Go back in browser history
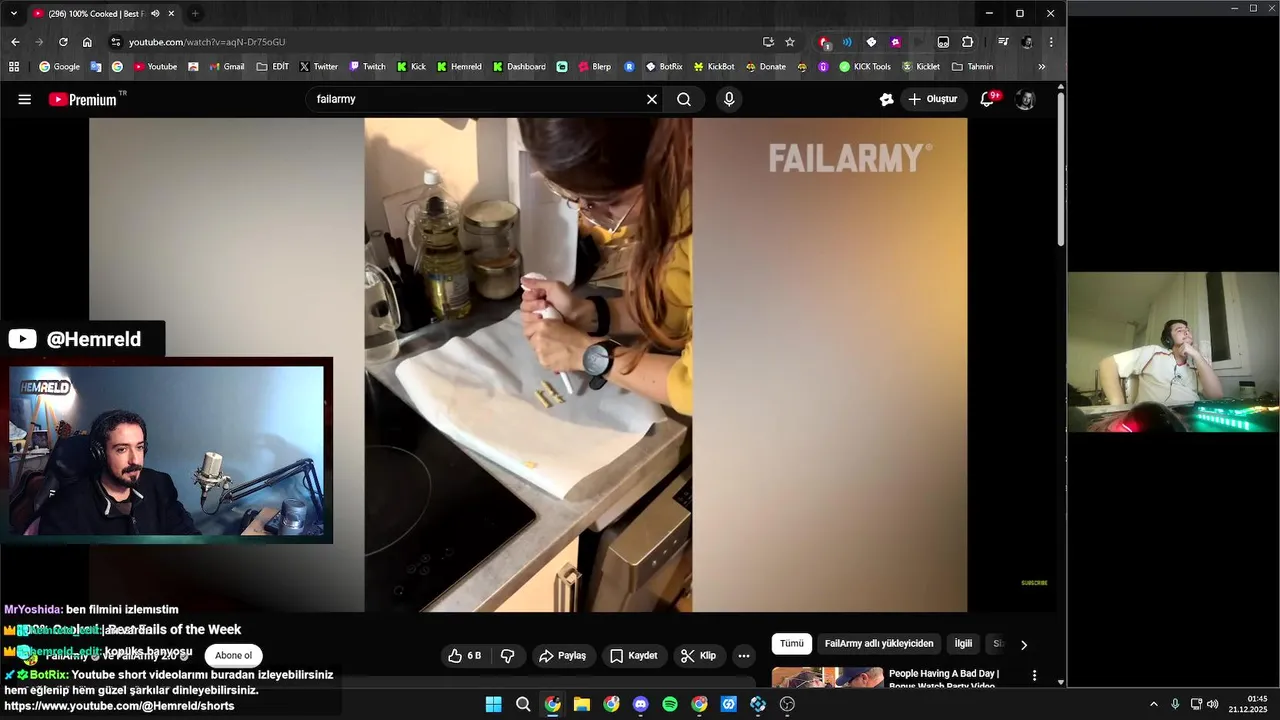1280x720 pixels. [x=15, y=42]
